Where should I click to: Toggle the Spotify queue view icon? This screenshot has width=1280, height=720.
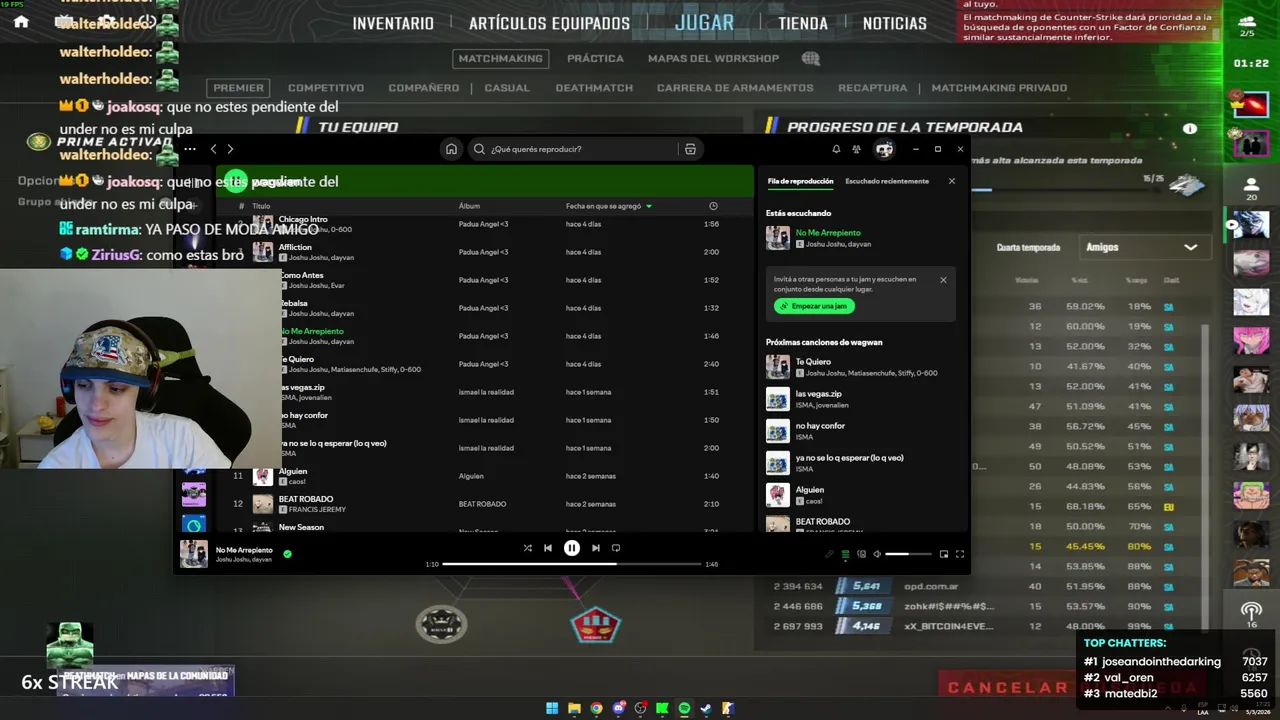tap(845, 554)
